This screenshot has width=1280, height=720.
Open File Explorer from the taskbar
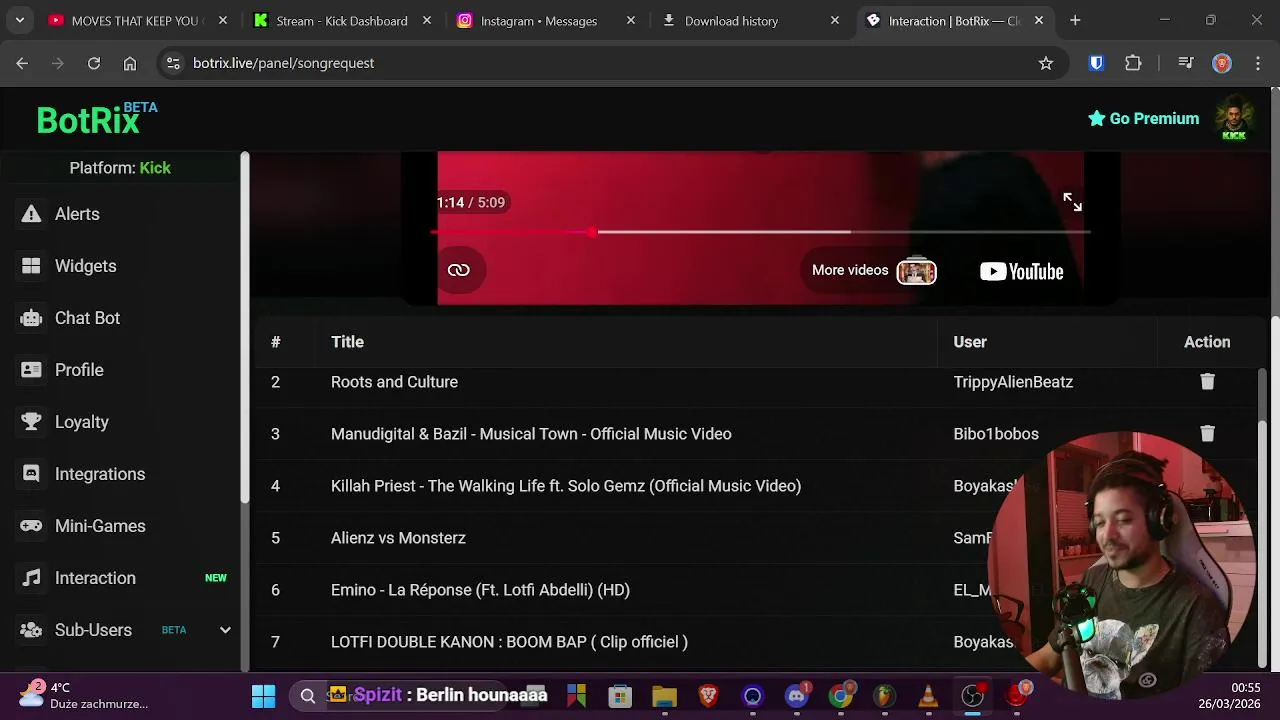click(664, 696)
